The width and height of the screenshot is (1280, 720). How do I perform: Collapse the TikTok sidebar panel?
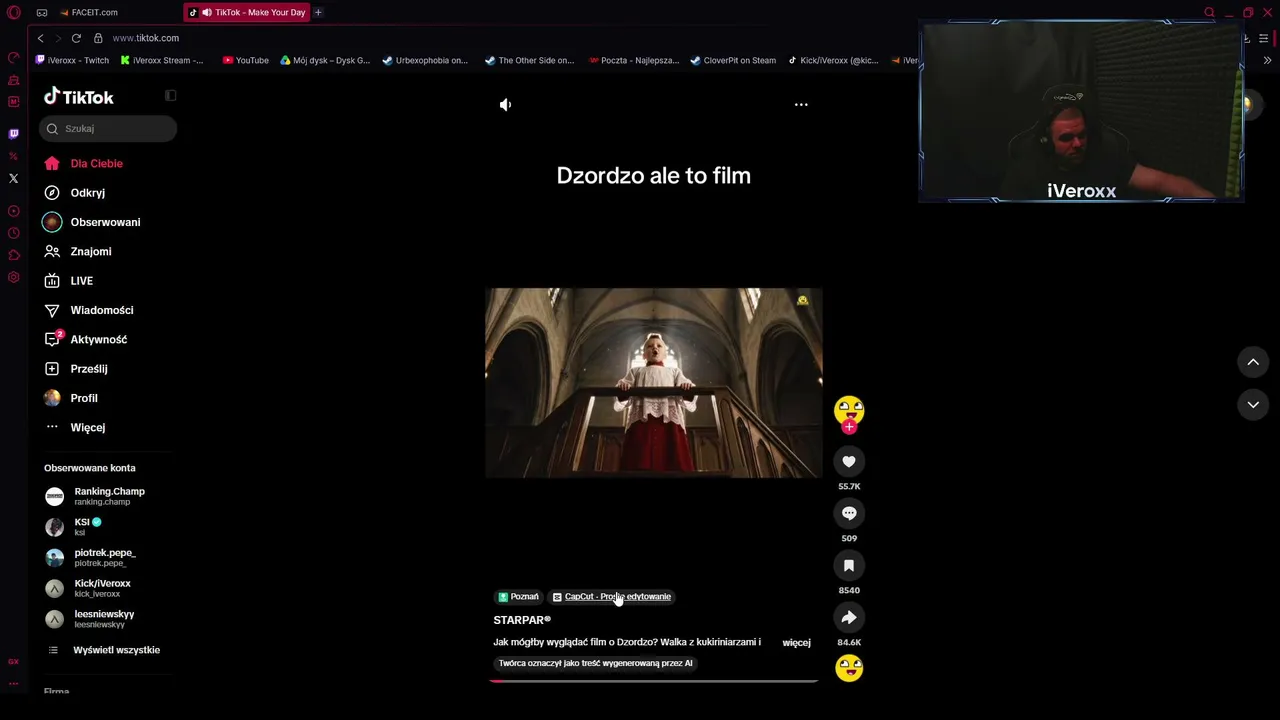[x=171, y=95]
